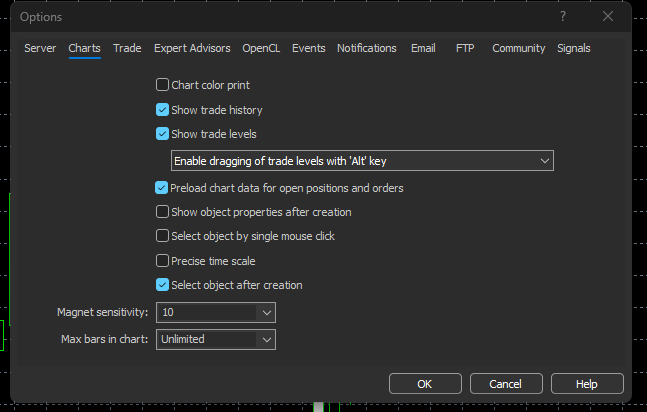Viewport: 647px width, 412px height.
Task: Check Select object by single mouse click
Action: 163,236
